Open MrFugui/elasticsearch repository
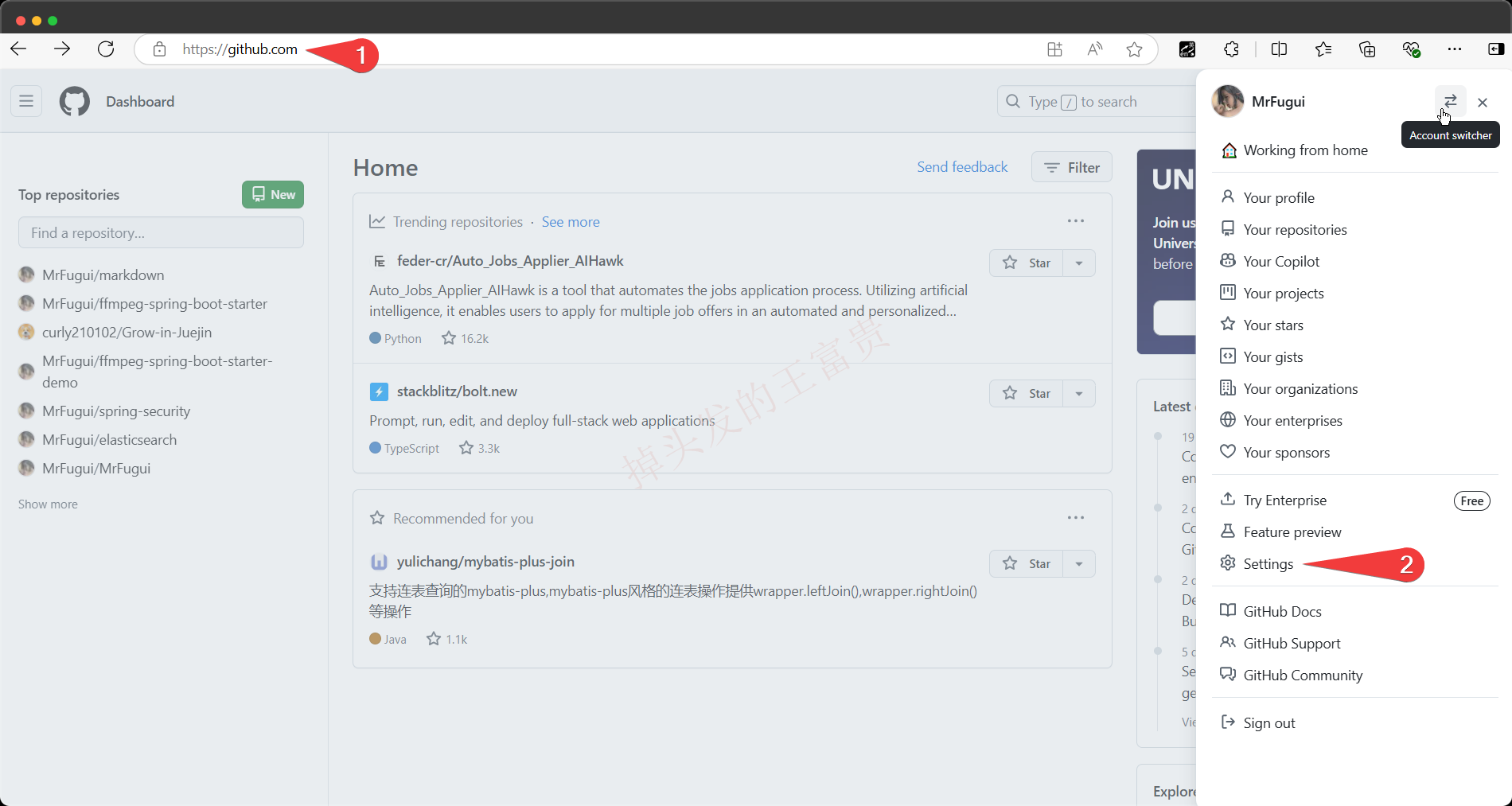Image resolution: width=1512 pixels, height=806 pixels. (109, 439)
